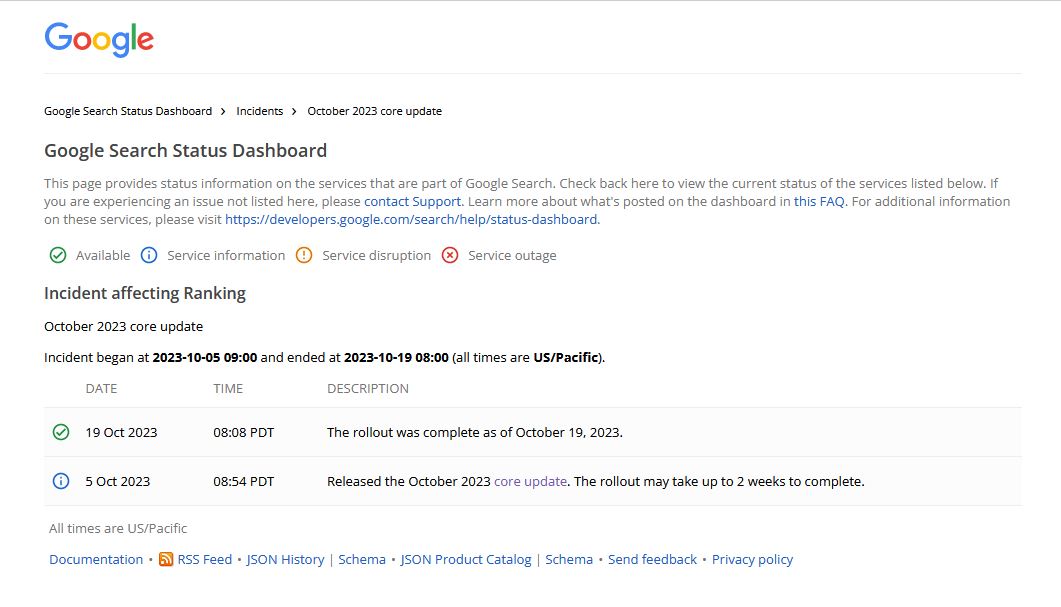This screenshot has width=1061, height=607.
Task: Click the blue Service information legend icon
Action: 149,255
